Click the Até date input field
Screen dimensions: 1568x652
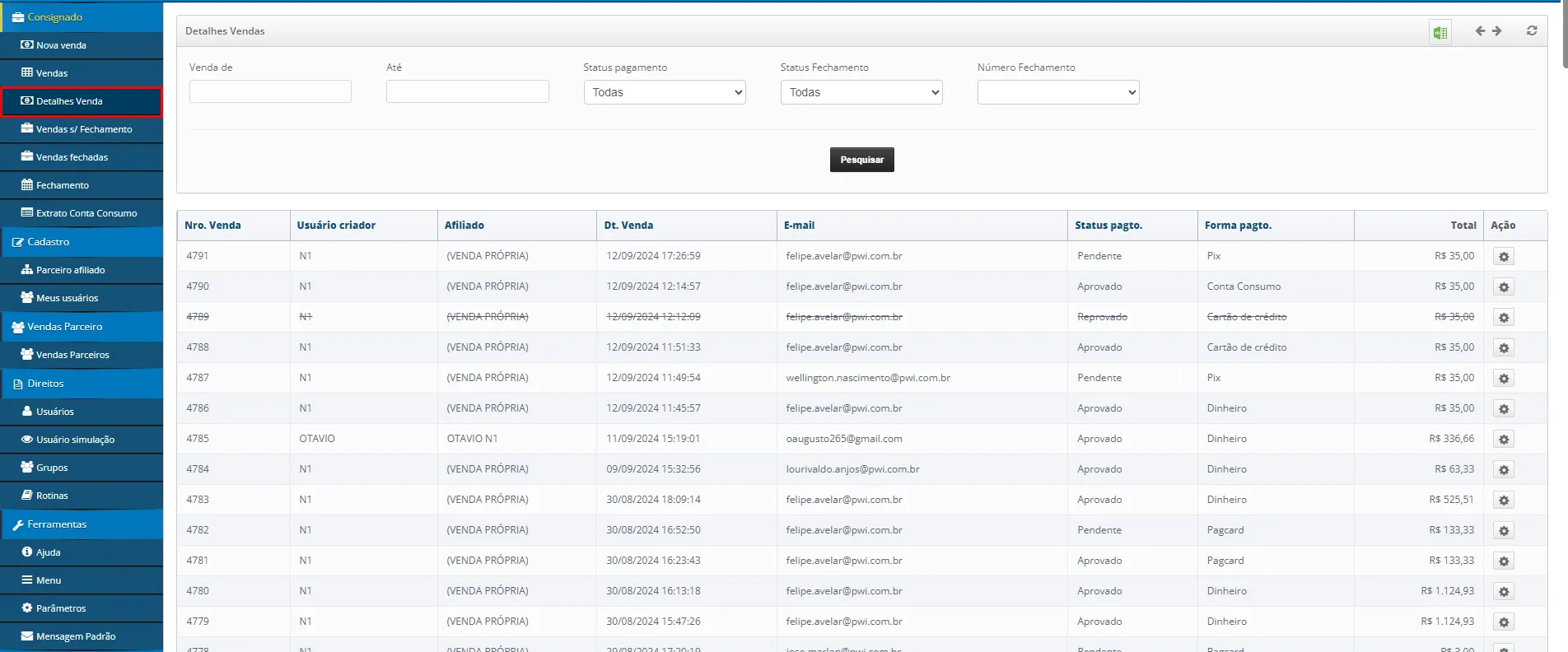tap(467, 91)
